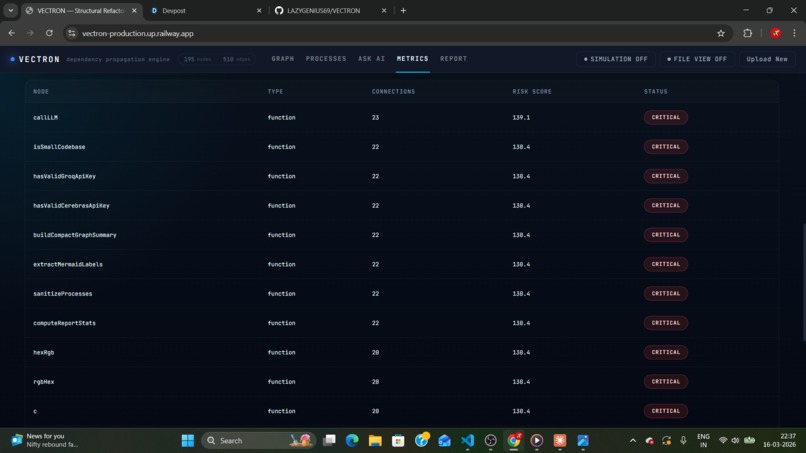Viewport: 806px width, 453px height.
Task: Toggle FILE VIEW OFF switch
Action: point(697,59)
